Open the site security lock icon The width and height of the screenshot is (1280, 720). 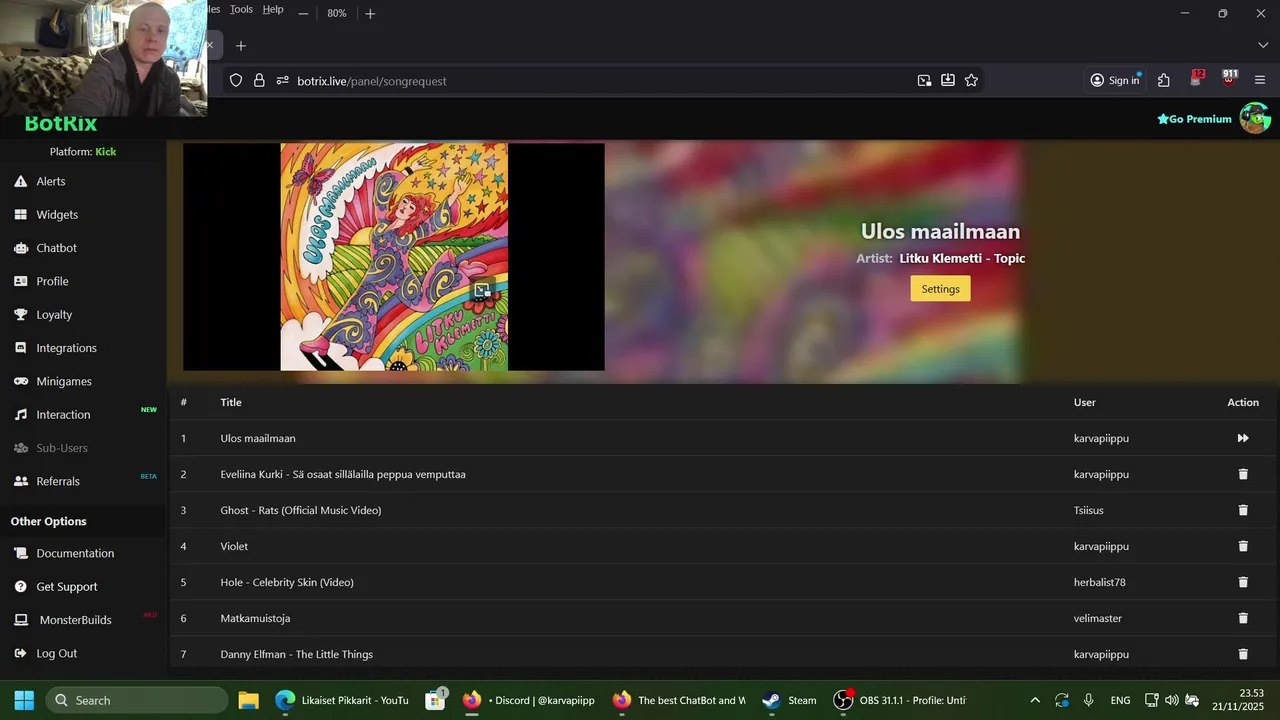point(259,81)
